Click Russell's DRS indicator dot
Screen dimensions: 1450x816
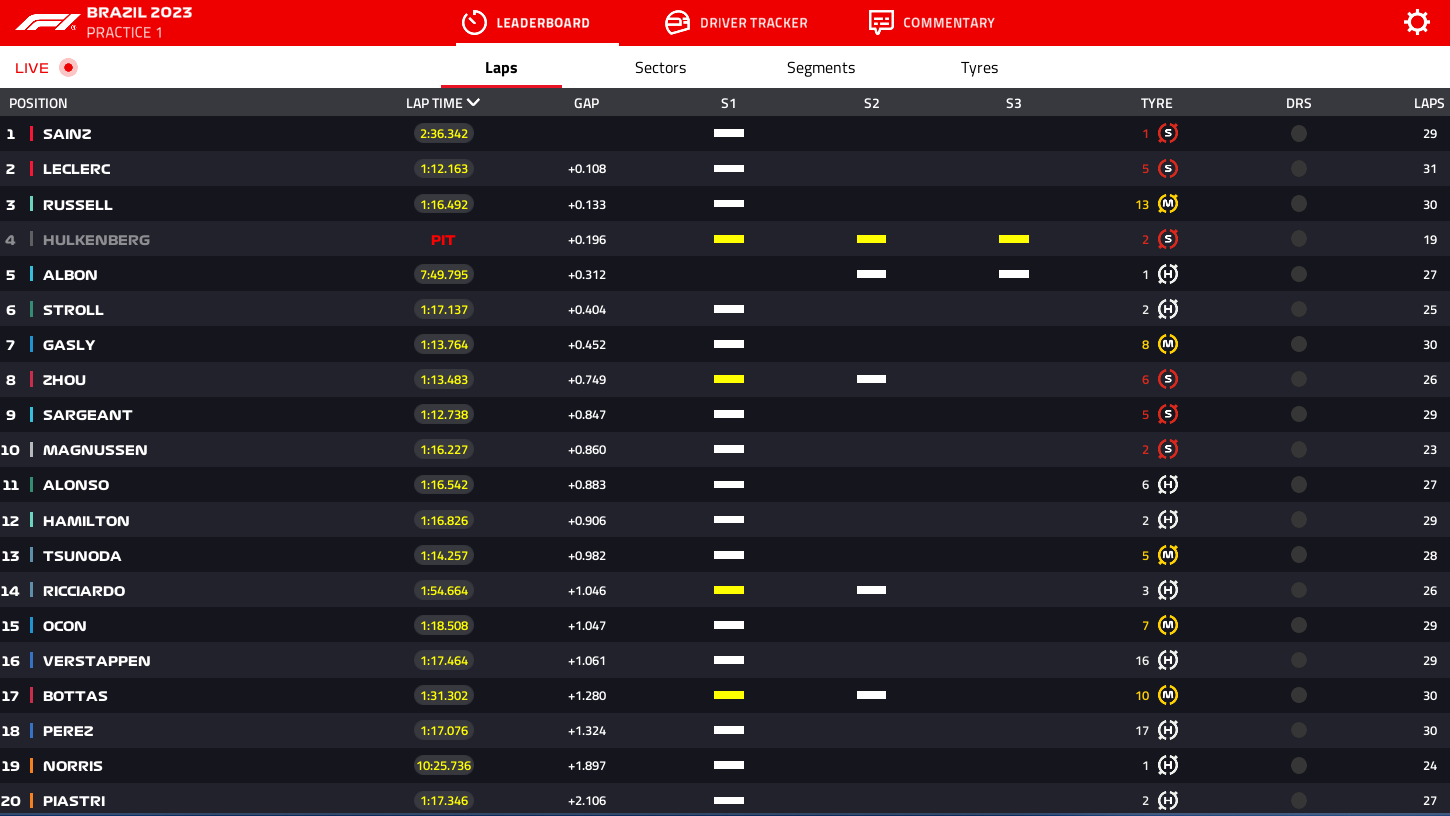[1298, 204]
